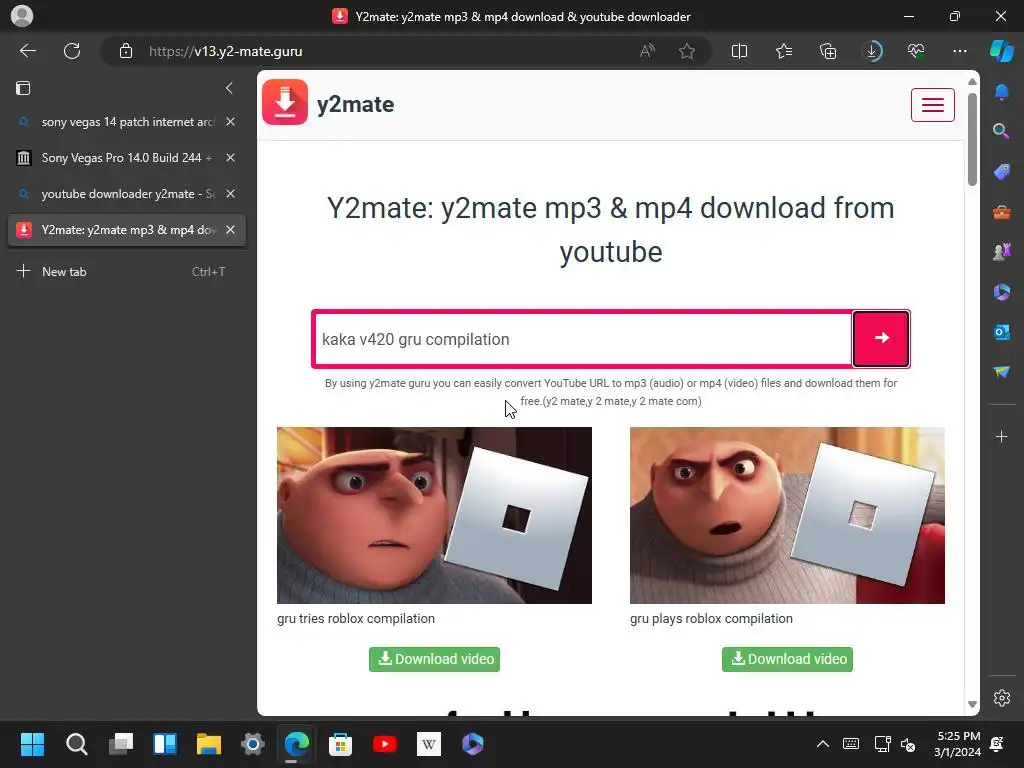This screenshot has height=768, width=1024.
Task: Open sidebar Search icon
Action: tap(1002, 131)
